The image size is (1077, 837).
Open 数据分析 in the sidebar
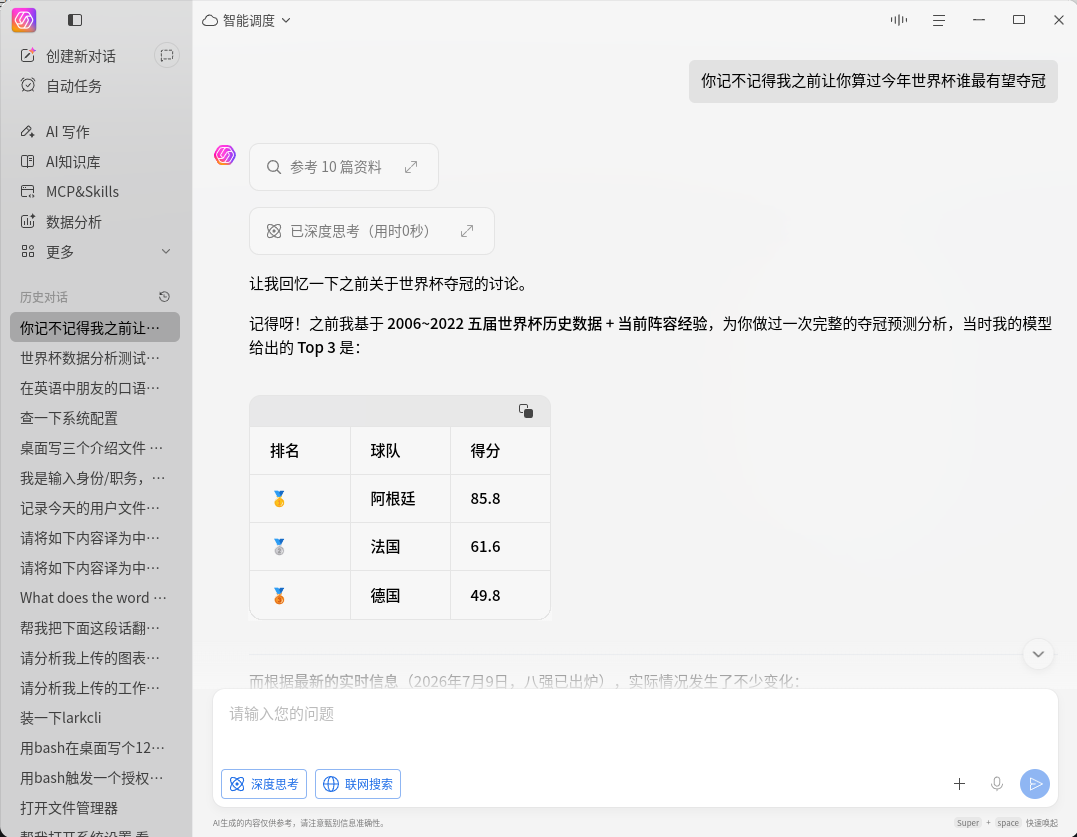click(x=73, y=222)
